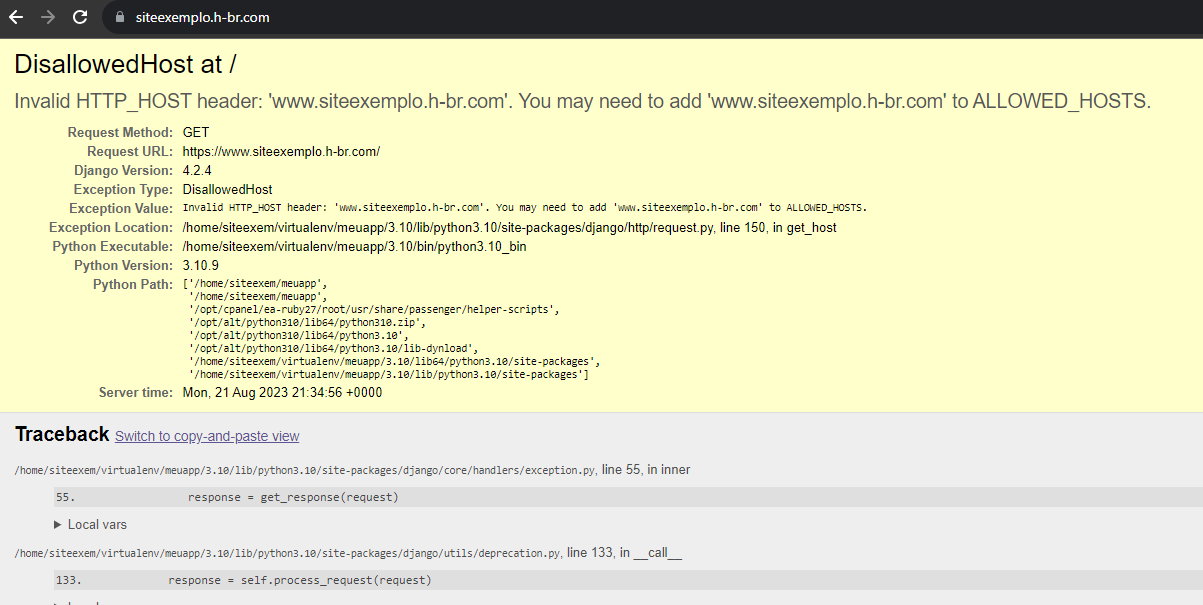
Task: Click the Python Executable path value
Action: point(354,246)
